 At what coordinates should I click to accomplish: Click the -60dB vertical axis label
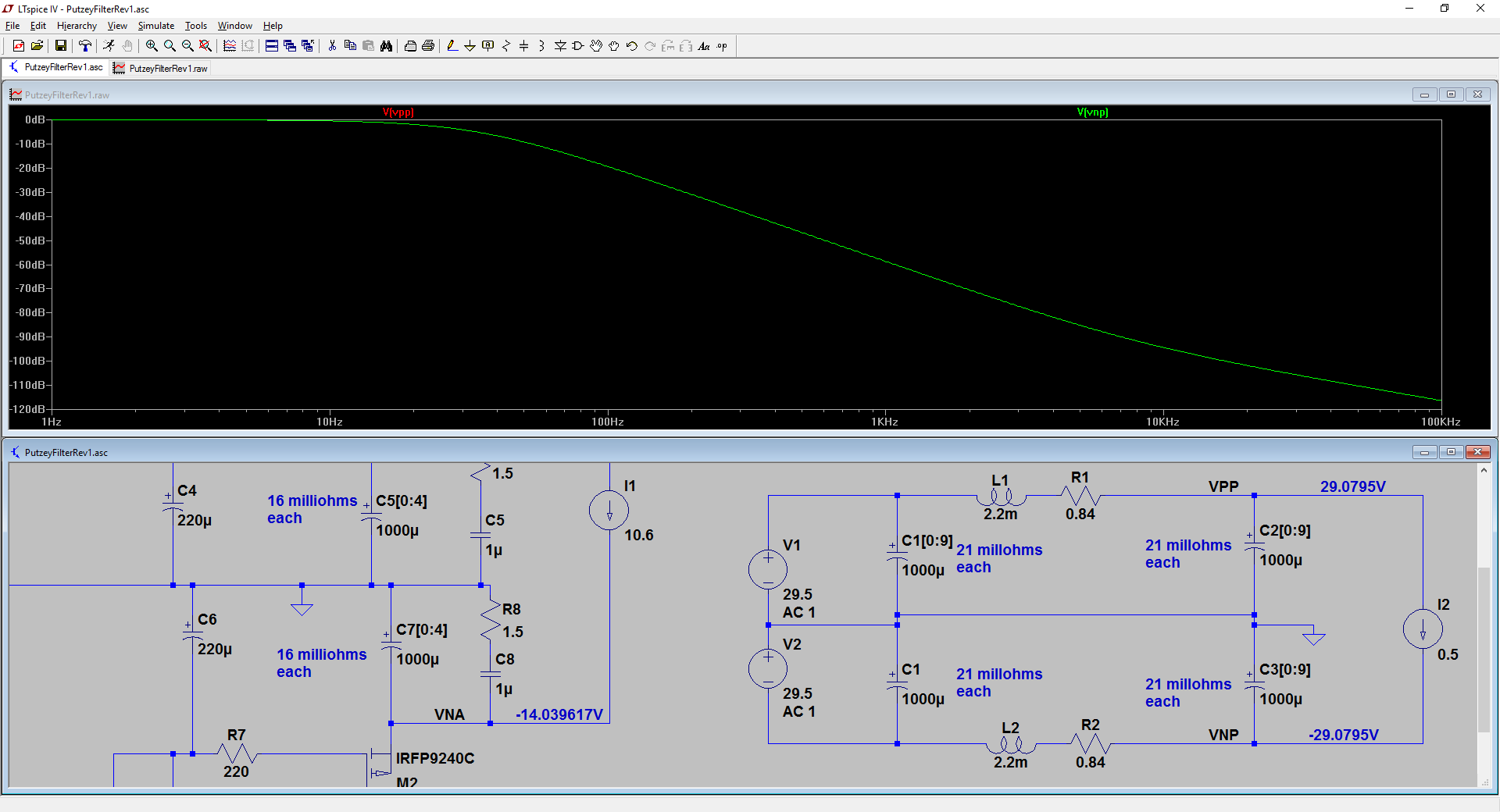[31, 265]
